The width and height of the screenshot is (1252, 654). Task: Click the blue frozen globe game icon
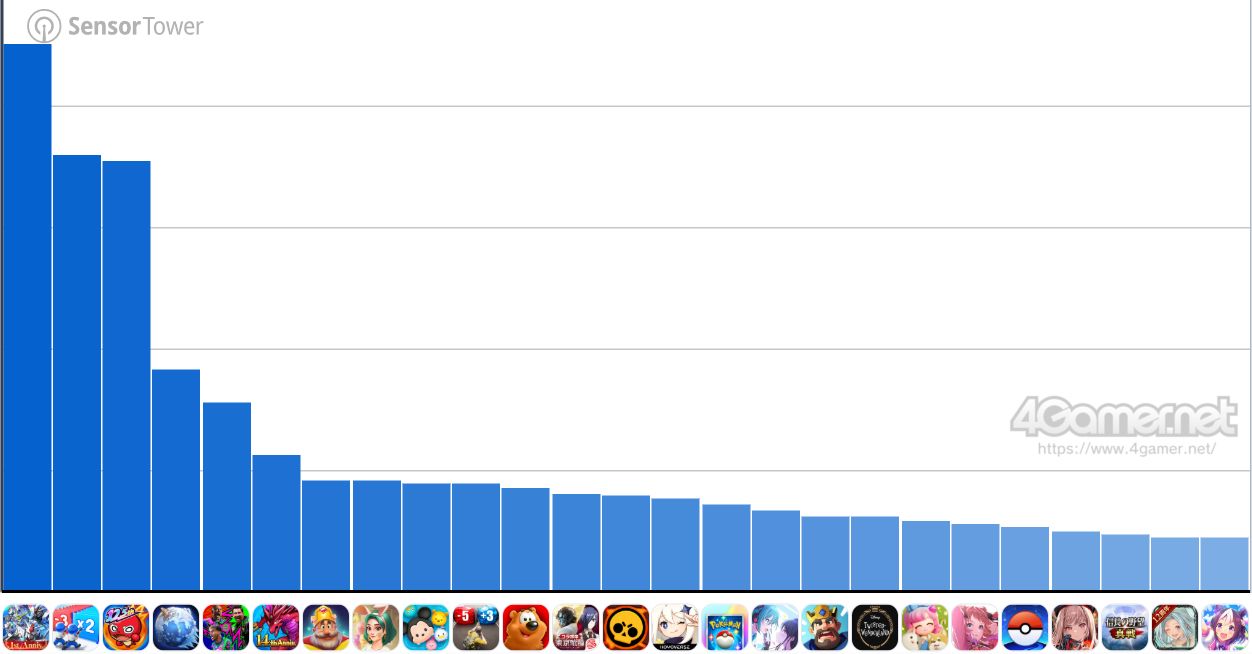176,627
